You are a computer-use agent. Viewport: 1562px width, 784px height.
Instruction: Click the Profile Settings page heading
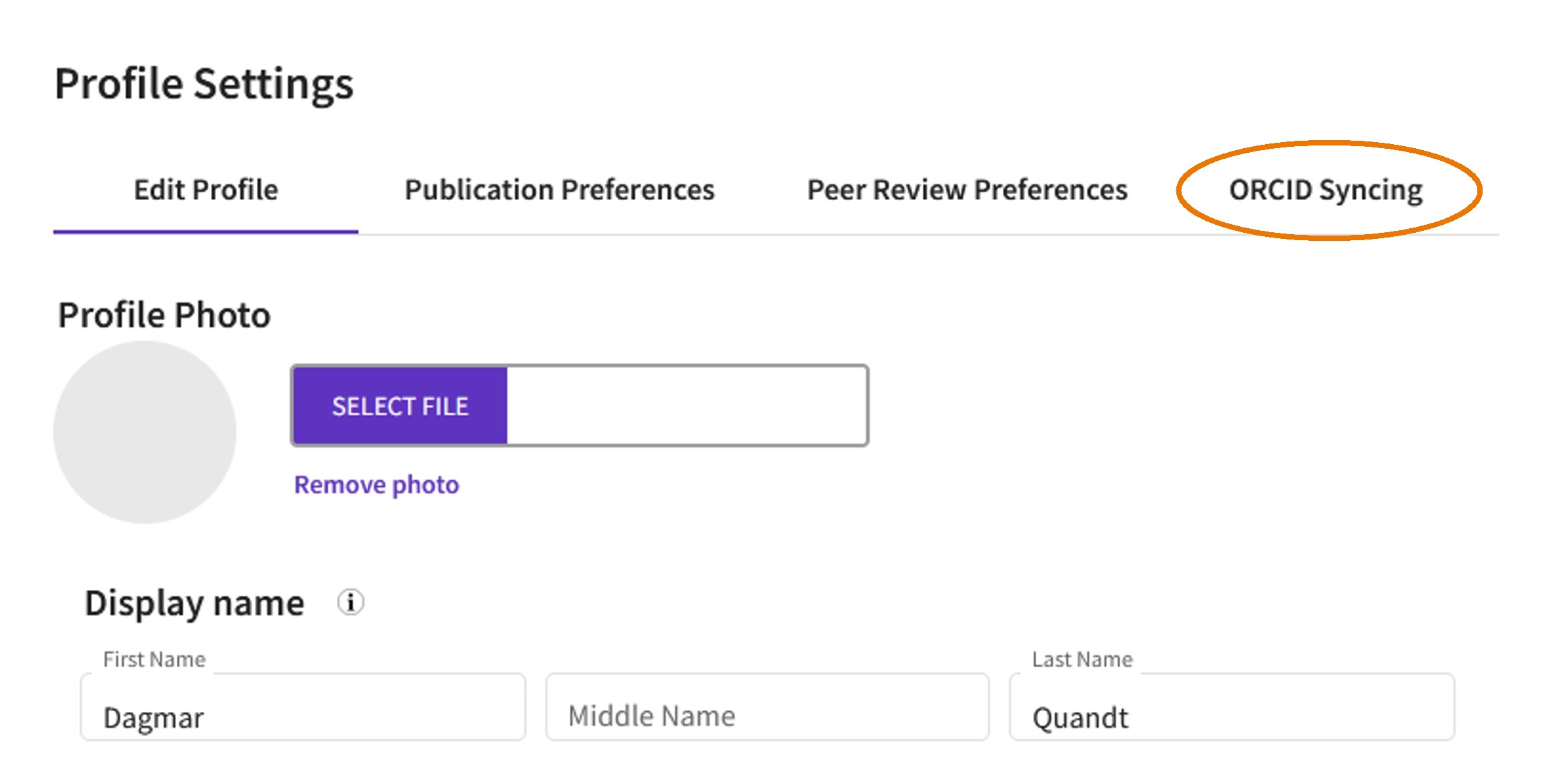[x=204, y=85]
